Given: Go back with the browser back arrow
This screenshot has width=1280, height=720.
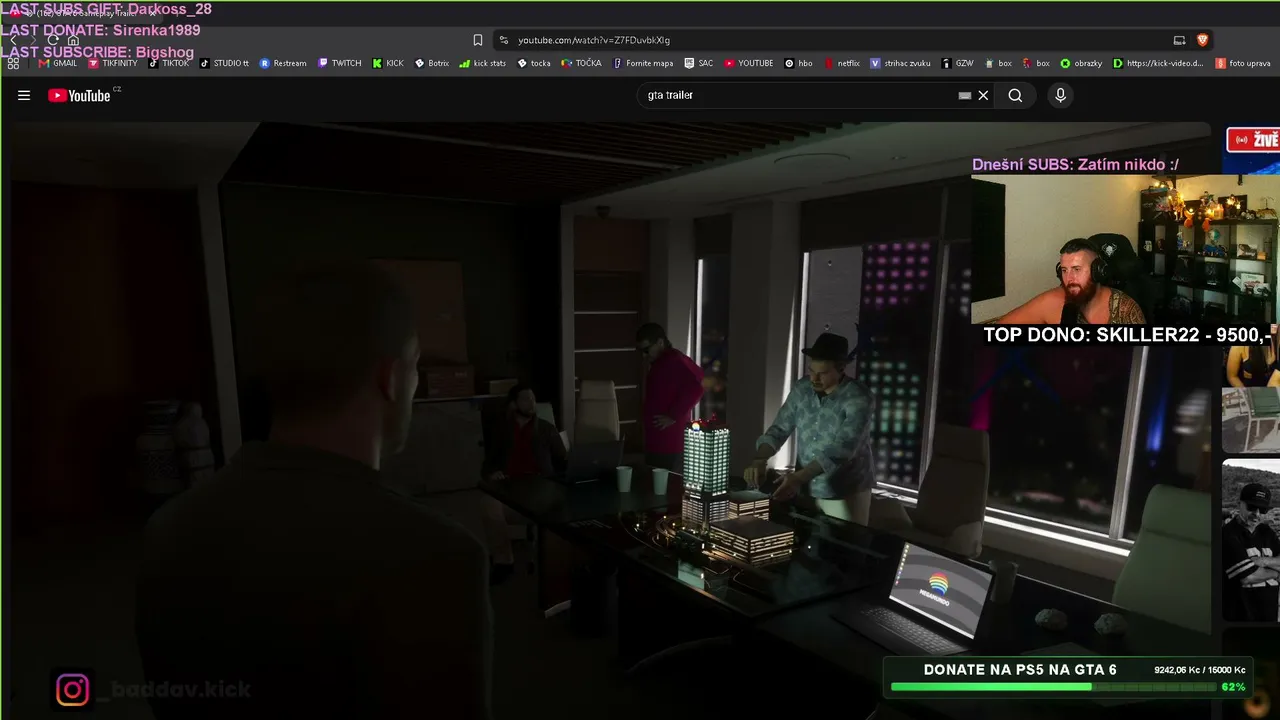Looking at the screenshot, I should tap(13, 40).
